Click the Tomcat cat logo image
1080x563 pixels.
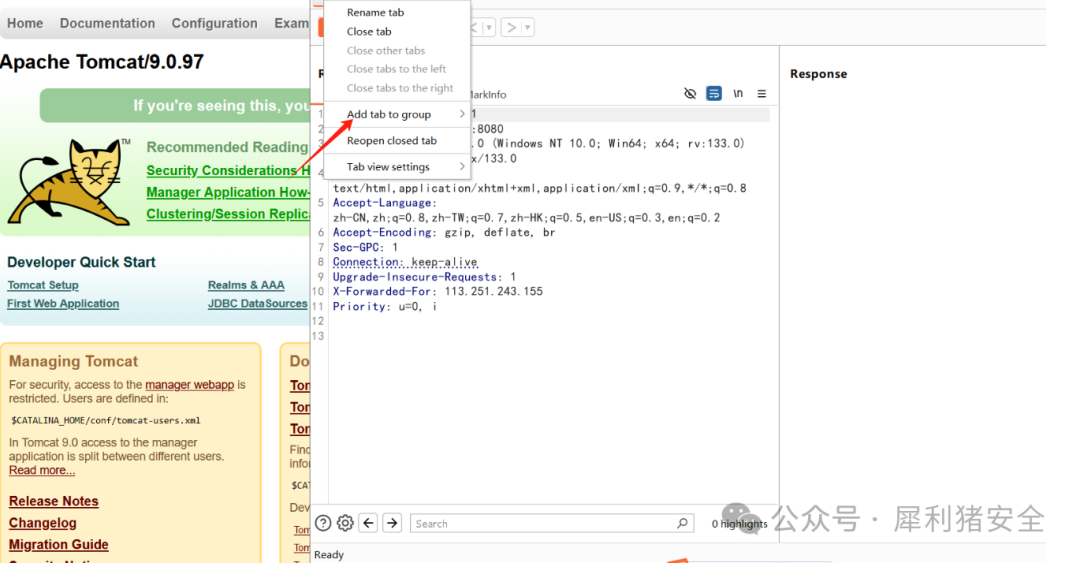(x=69, y=182)
